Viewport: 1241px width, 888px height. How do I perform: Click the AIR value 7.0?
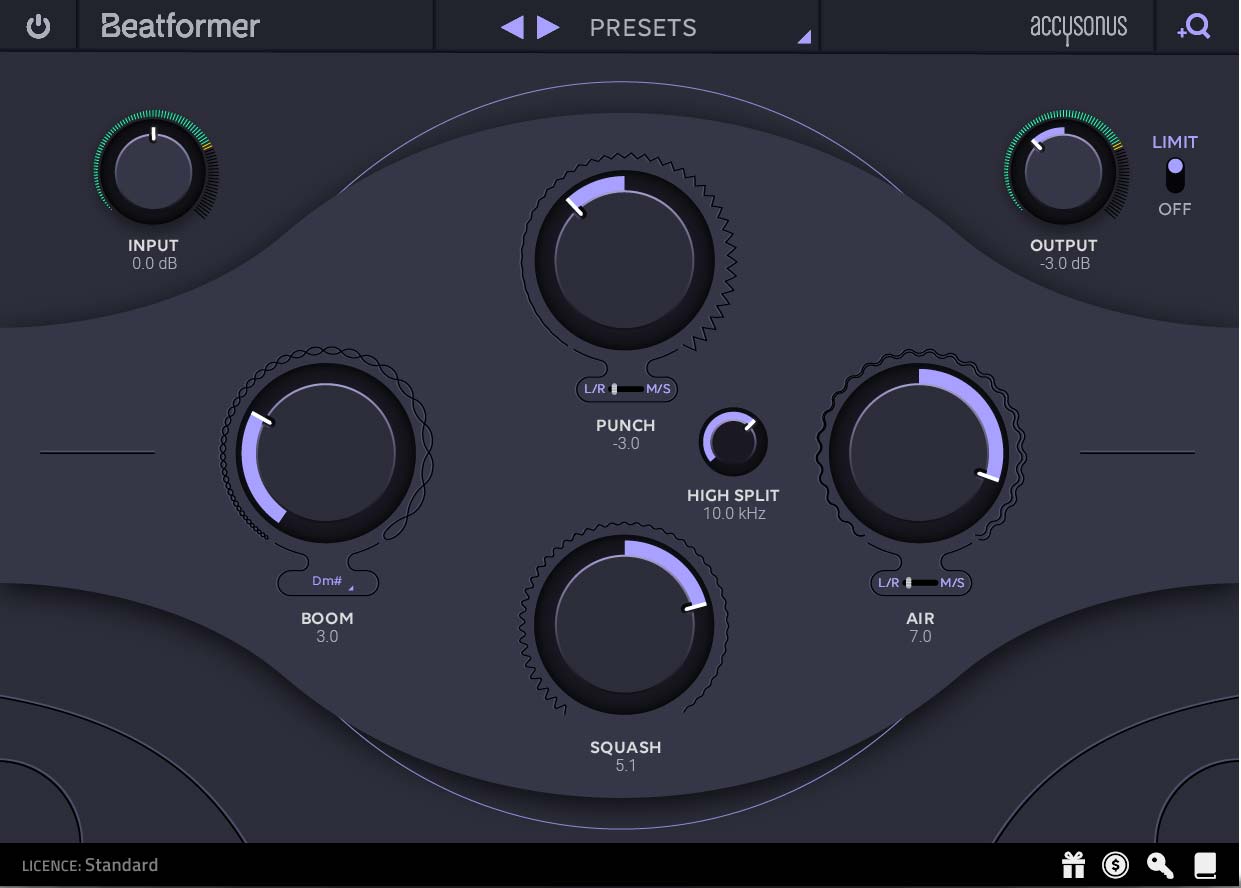(x=920, y=637)
